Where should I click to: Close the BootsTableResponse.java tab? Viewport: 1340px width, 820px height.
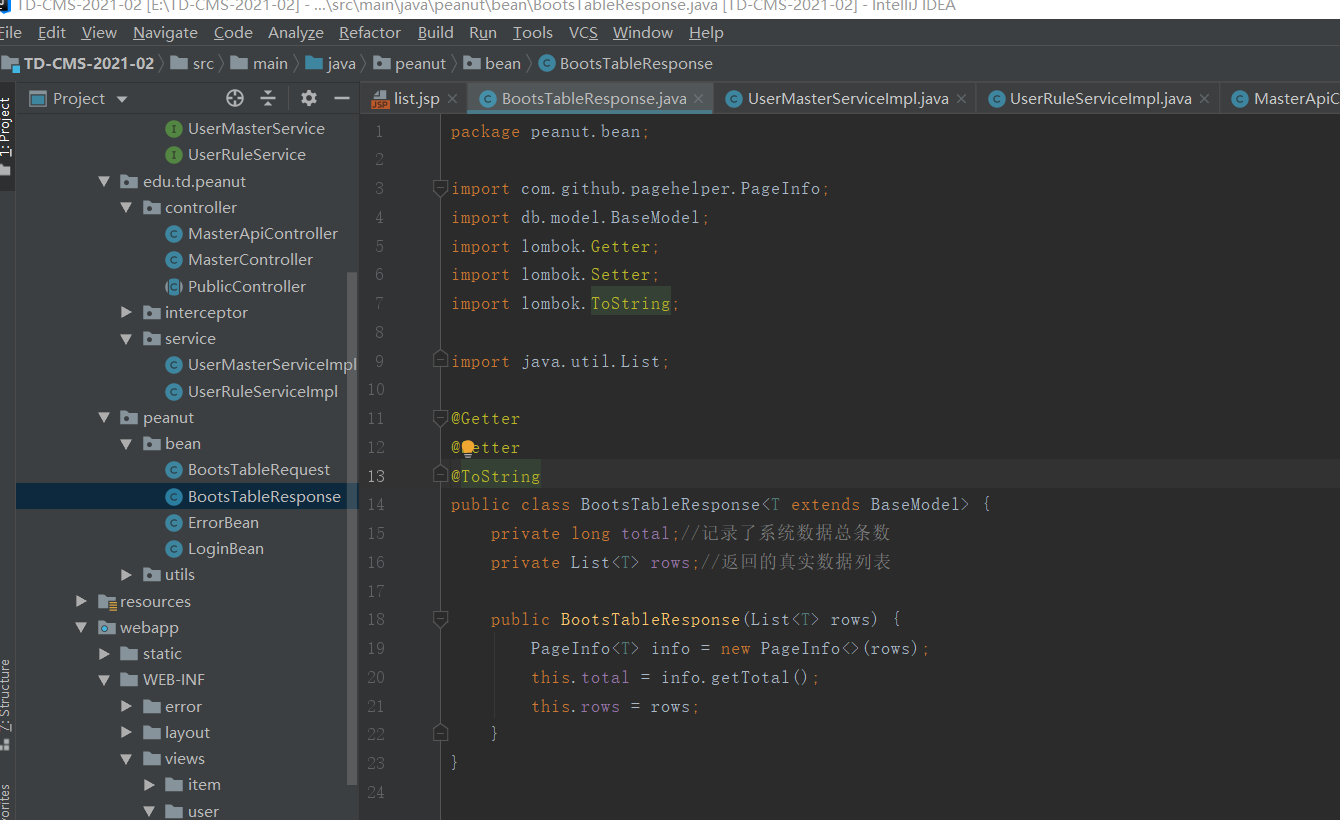699,98
